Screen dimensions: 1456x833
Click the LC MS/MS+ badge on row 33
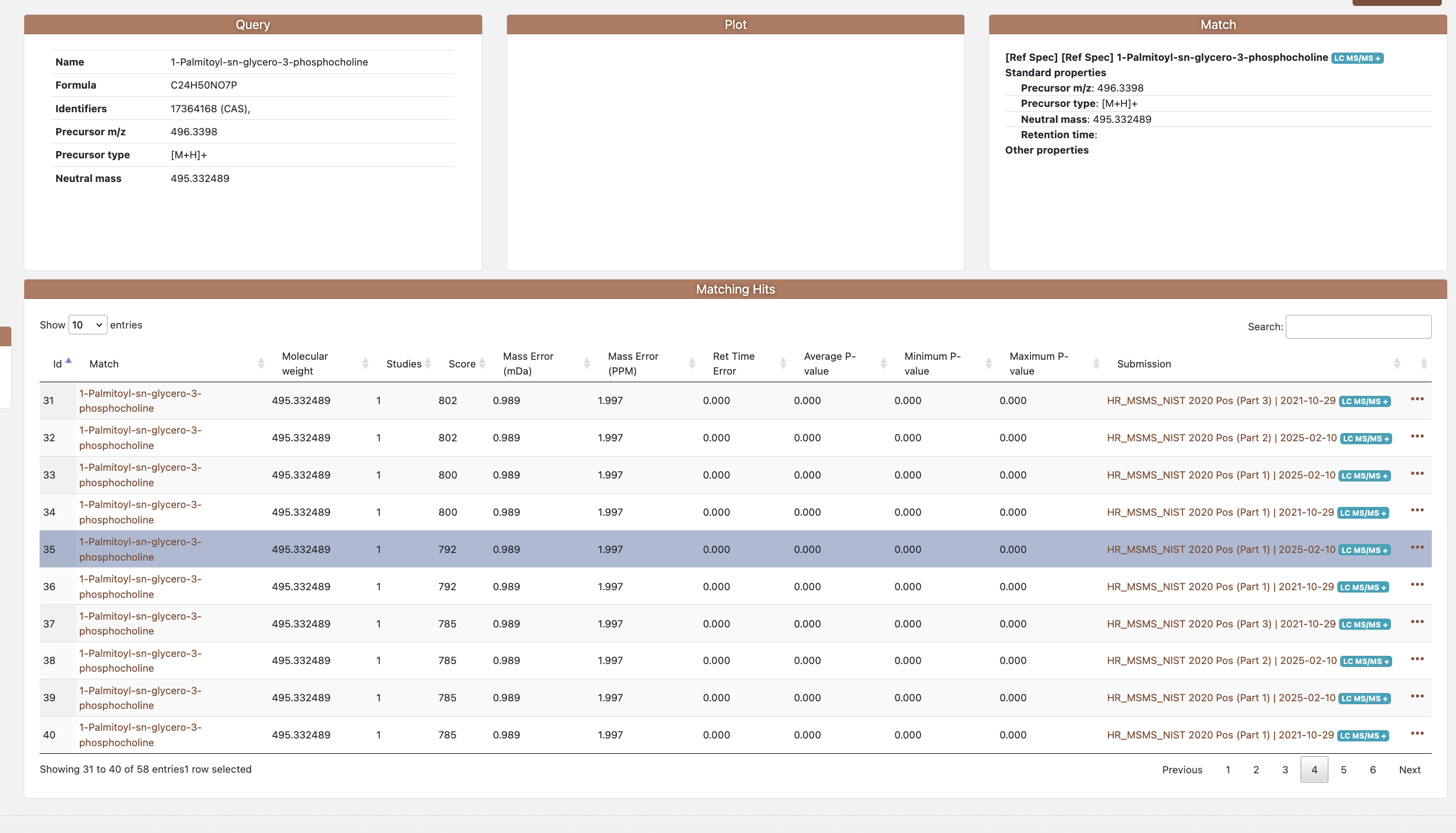(1364, 476)
